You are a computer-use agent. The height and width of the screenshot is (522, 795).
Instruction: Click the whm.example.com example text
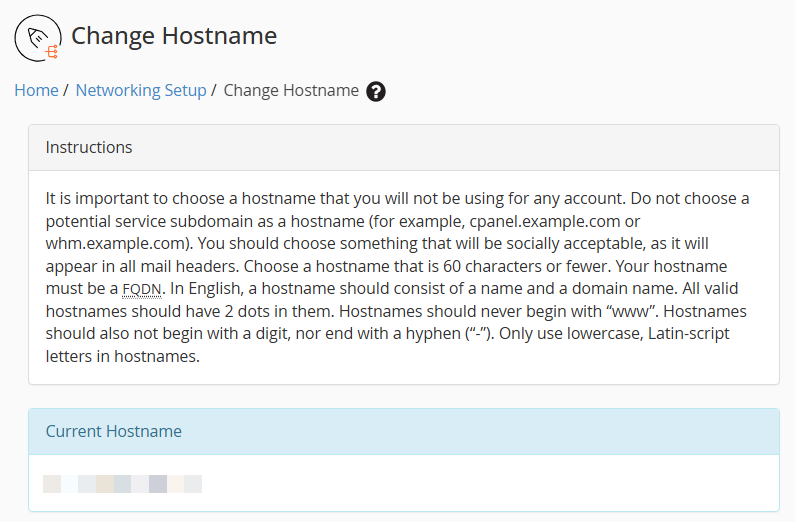pyautogui.click(x=117, y=244)
